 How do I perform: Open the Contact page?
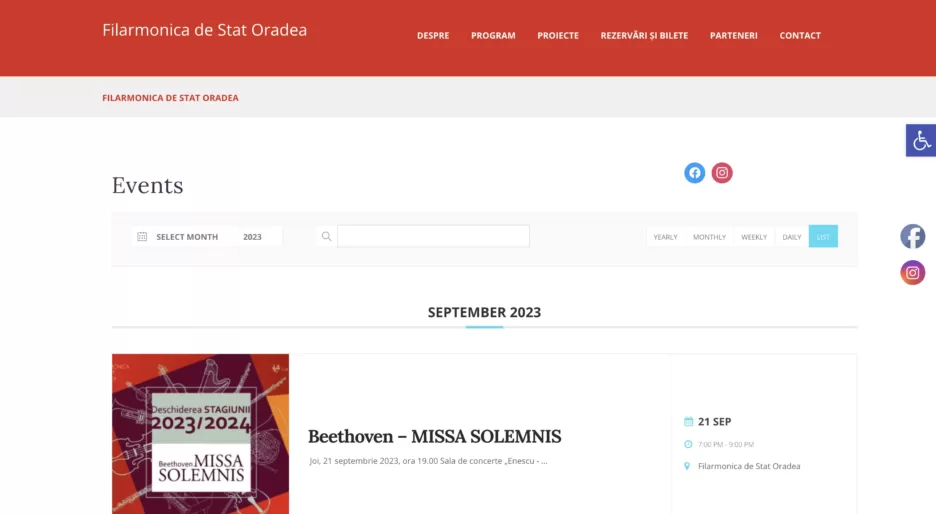click(800, 36)
